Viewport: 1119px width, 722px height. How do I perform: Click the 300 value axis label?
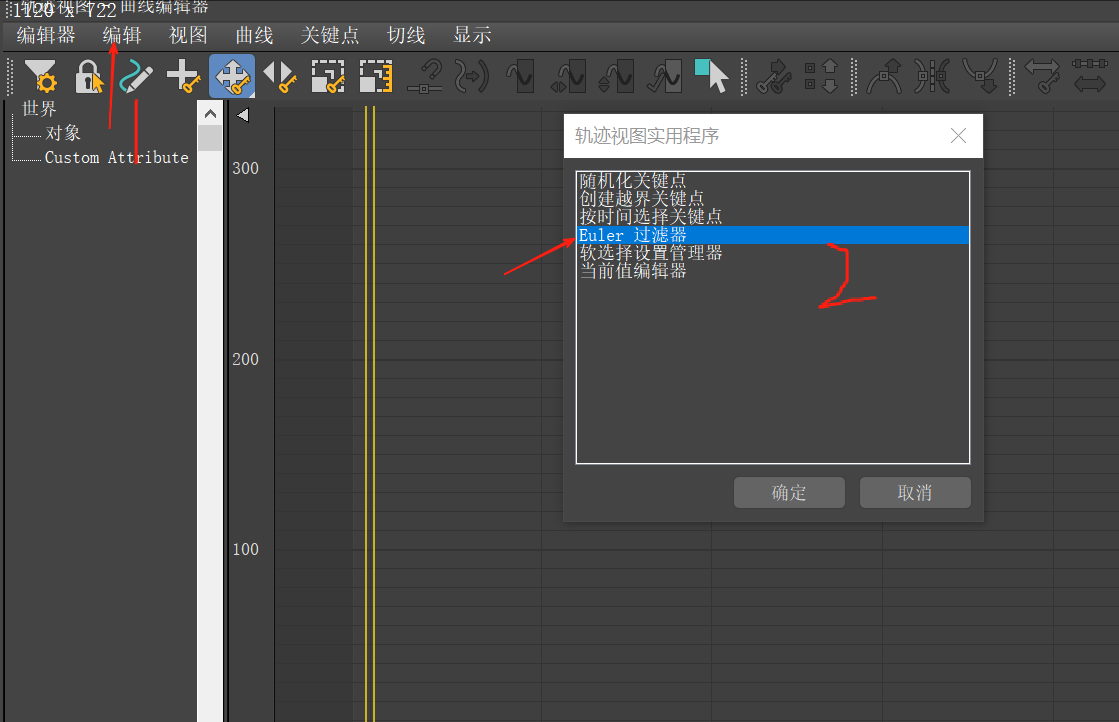click(245, 168)
